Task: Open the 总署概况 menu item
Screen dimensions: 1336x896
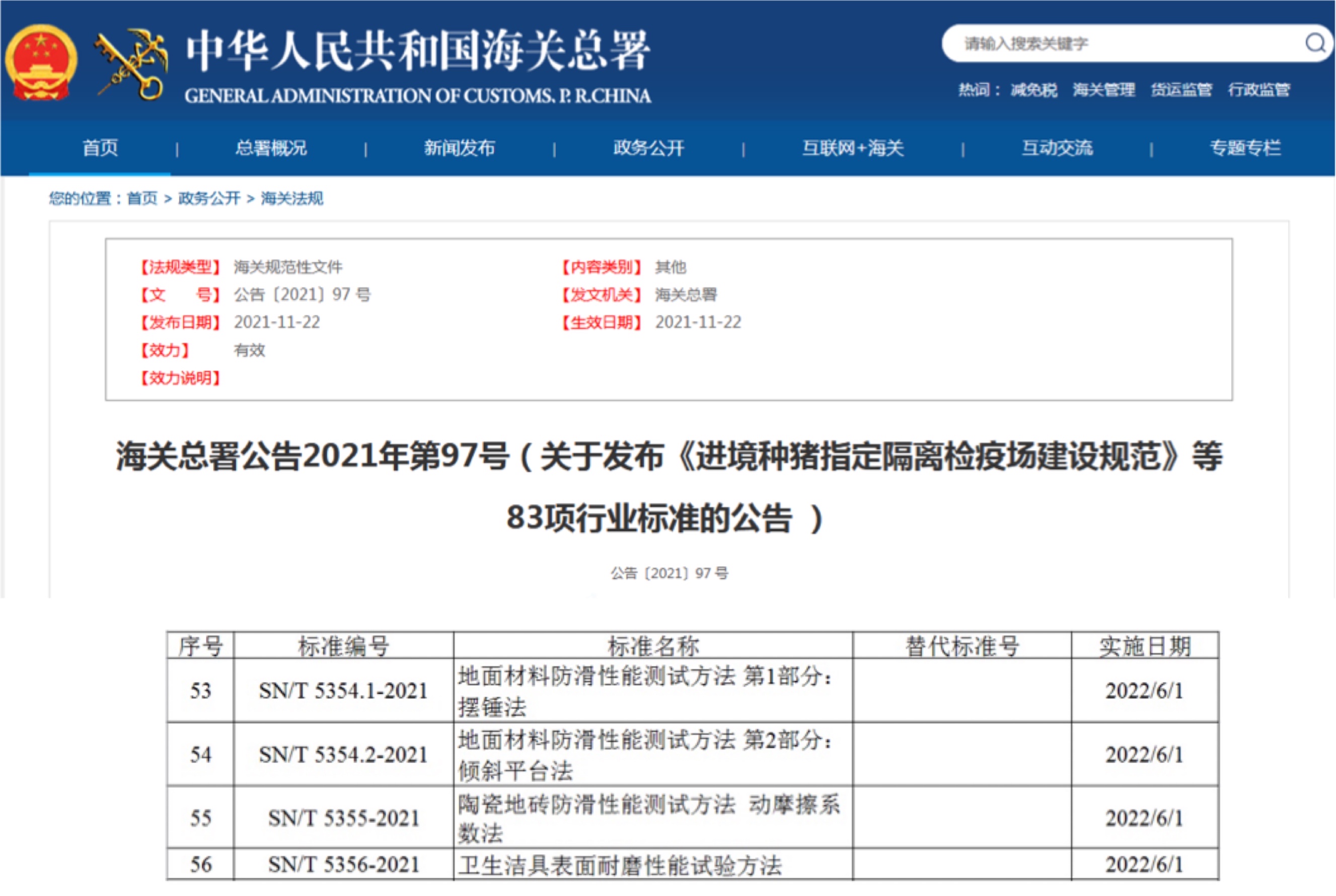Action: click(271, 148)
